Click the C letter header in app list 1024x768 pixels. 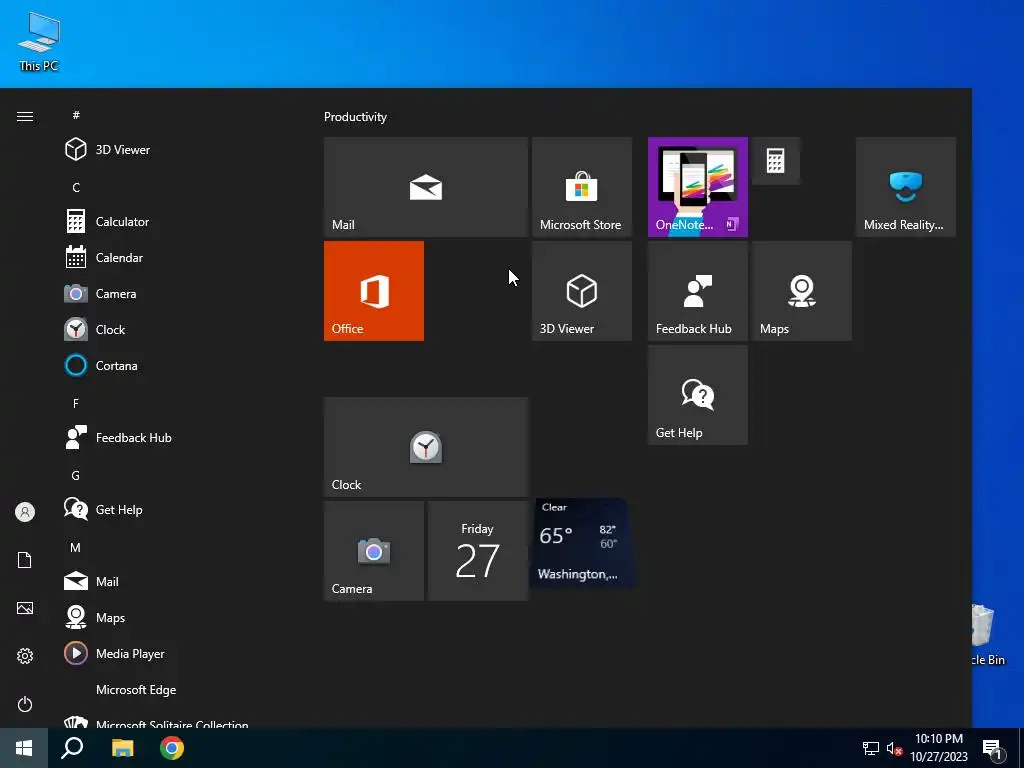coord(76,187)
